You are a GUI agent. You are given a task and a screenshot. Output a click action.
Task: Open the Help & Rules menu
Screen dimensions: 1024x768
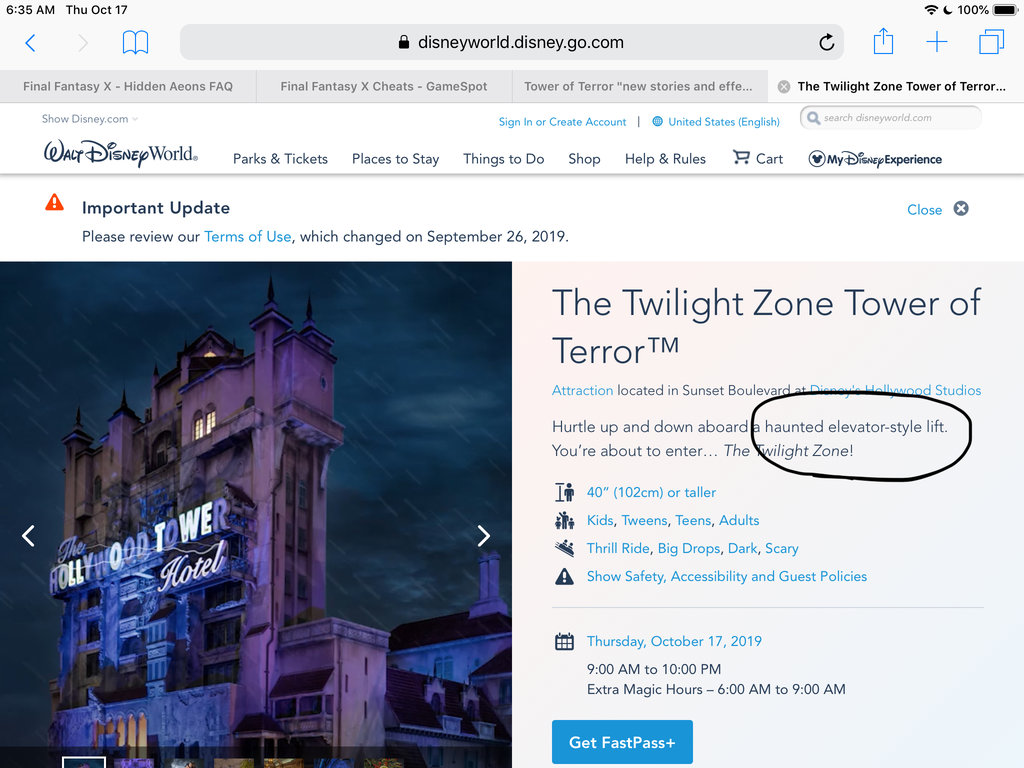click(x=665, y=159)
